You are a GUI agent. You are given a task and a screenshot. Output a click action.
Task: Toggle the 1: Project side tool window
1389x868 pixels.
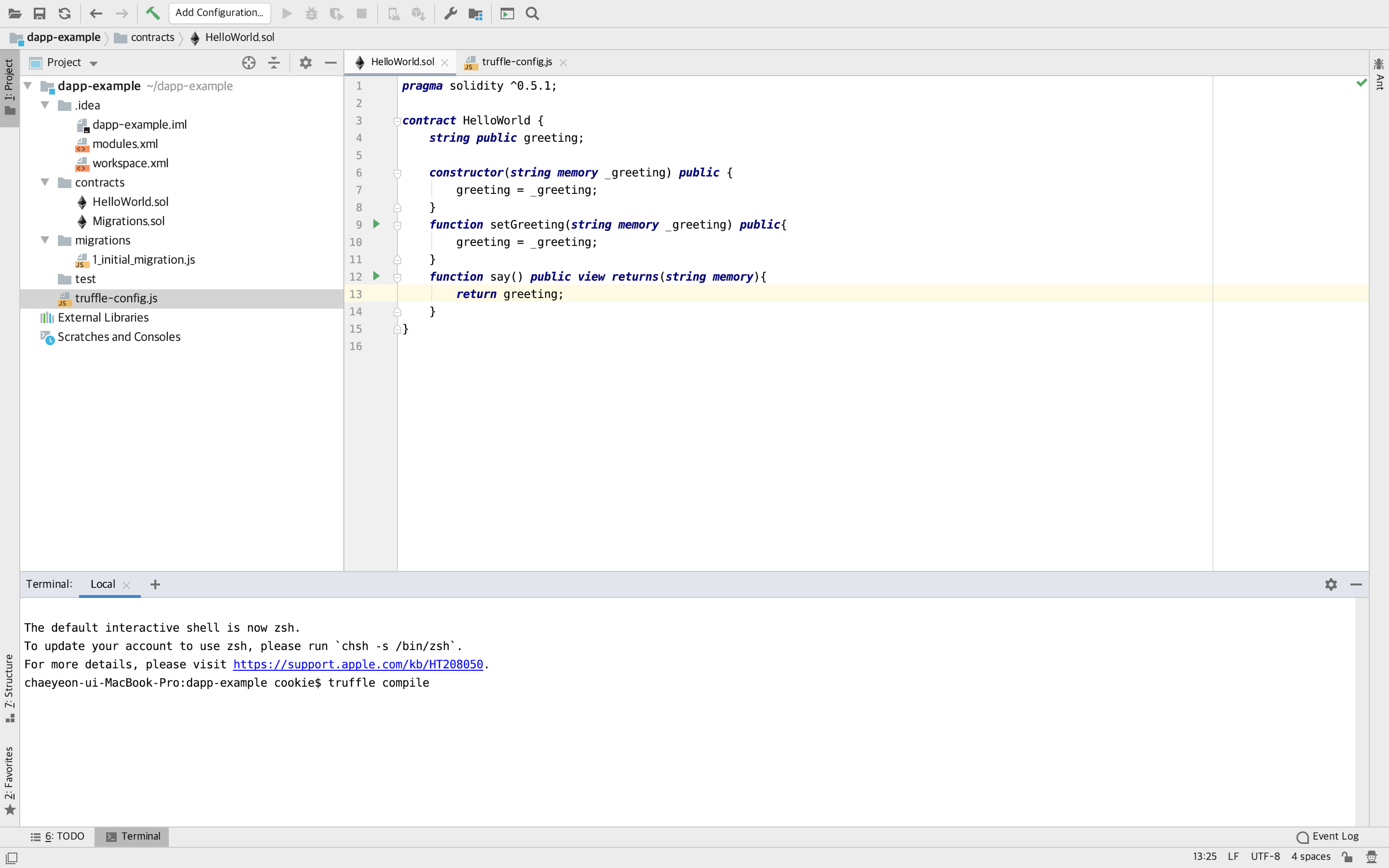pos(10,88)
